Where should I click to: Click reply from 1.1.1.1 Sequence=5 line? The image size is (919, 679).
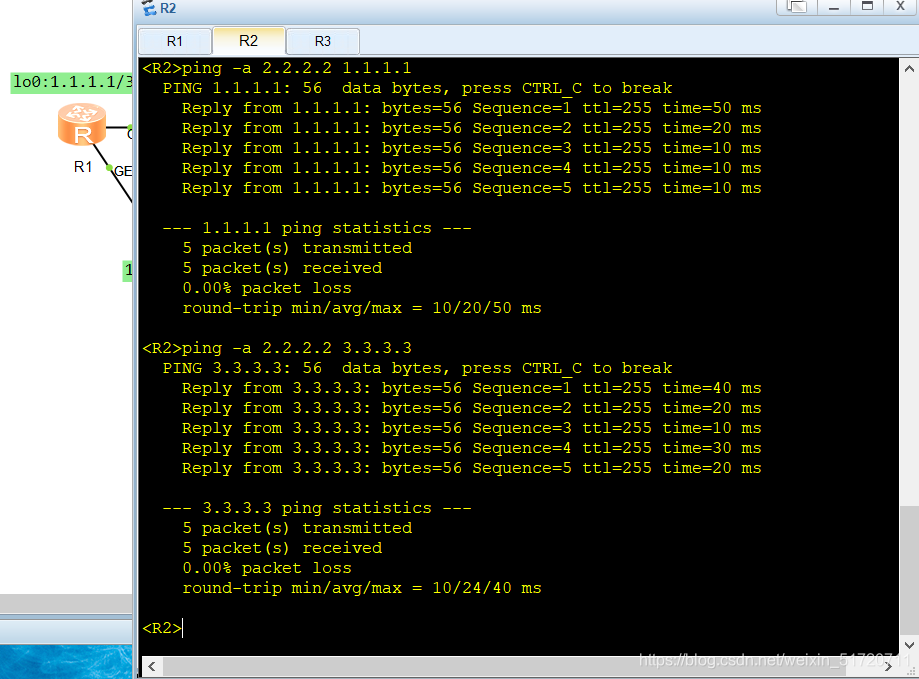click(471, 187)
